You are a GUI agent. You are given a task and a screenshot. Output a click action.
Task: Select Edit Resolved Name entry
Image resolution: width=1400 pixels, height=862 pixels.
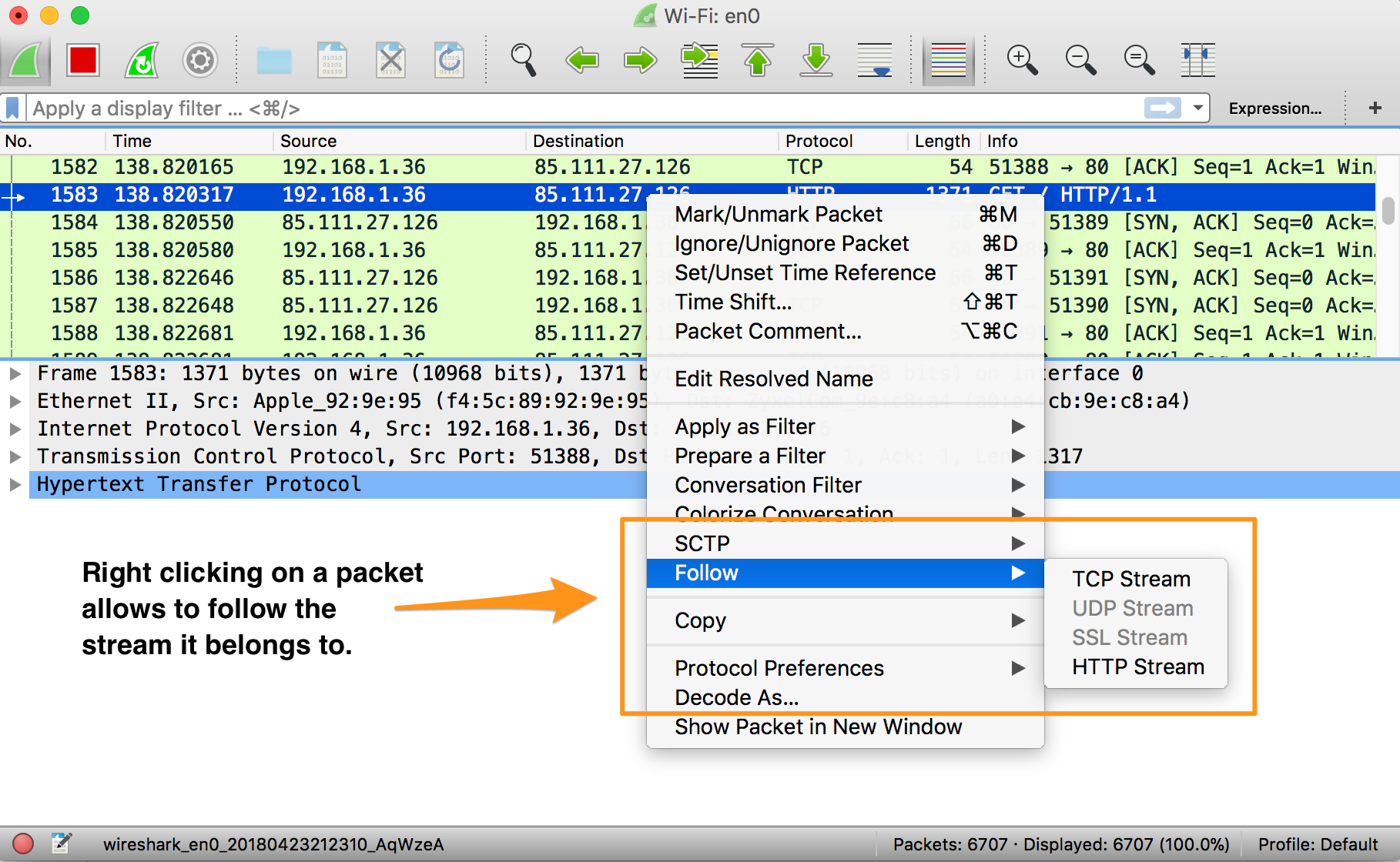(x=845, y=379)
